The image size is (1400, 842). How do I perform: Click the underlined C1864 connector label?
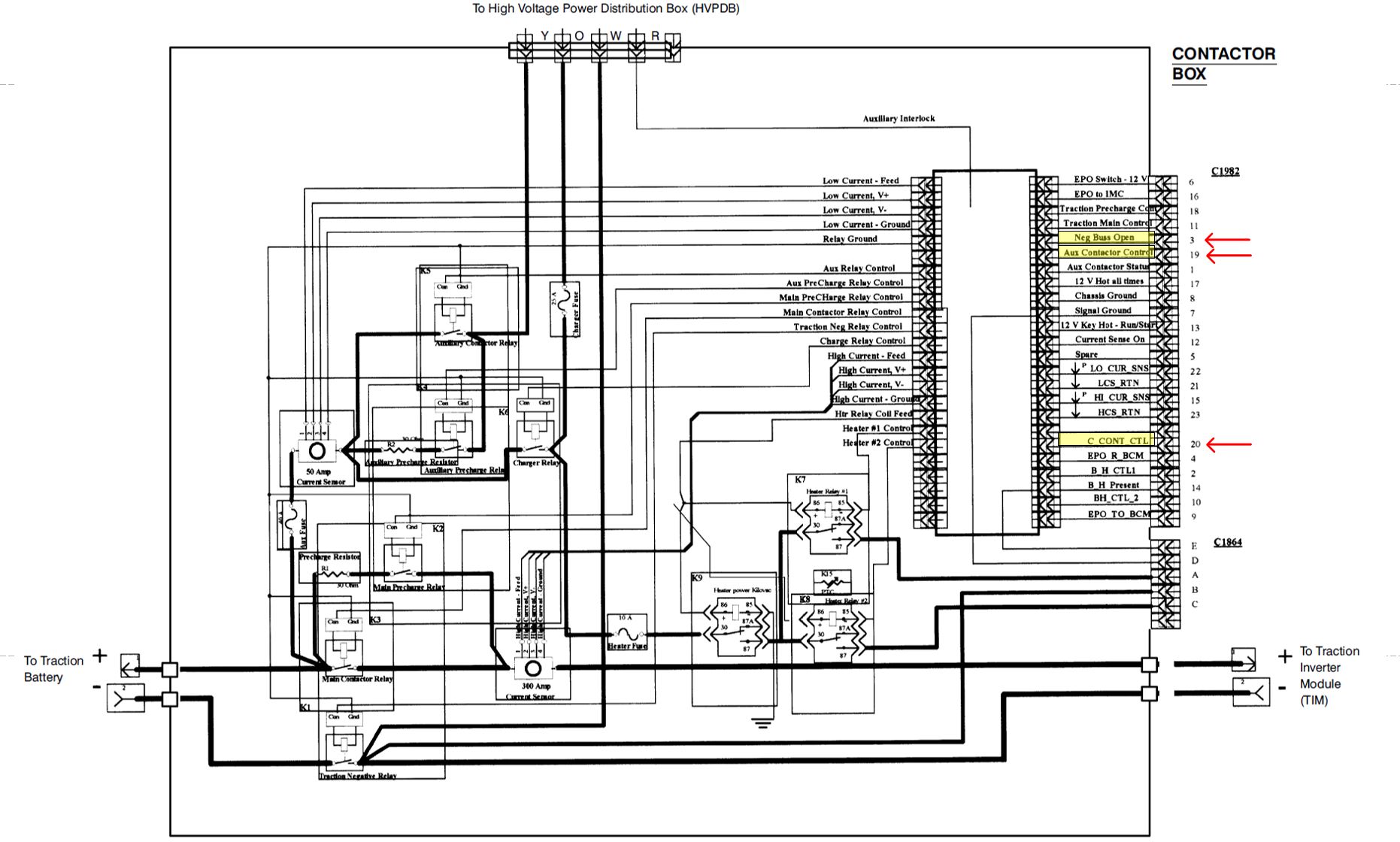point(1227,542)
